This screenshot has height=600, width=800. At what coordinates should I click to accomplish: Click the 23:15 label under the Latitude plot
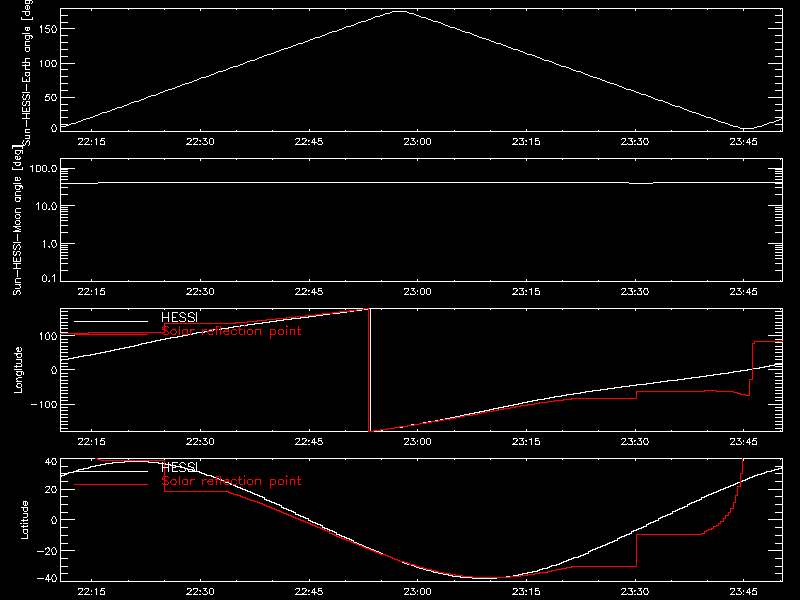(526, 592)
